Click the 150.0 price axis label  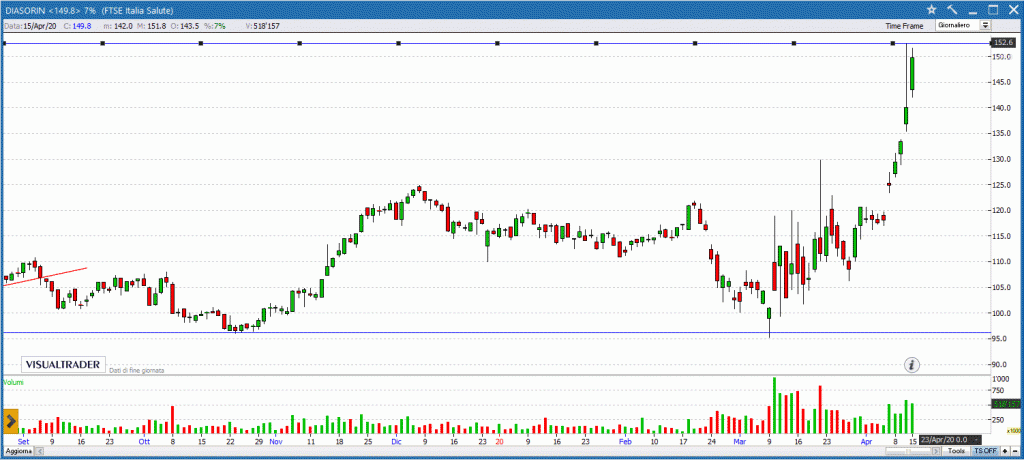[1002, 57]
